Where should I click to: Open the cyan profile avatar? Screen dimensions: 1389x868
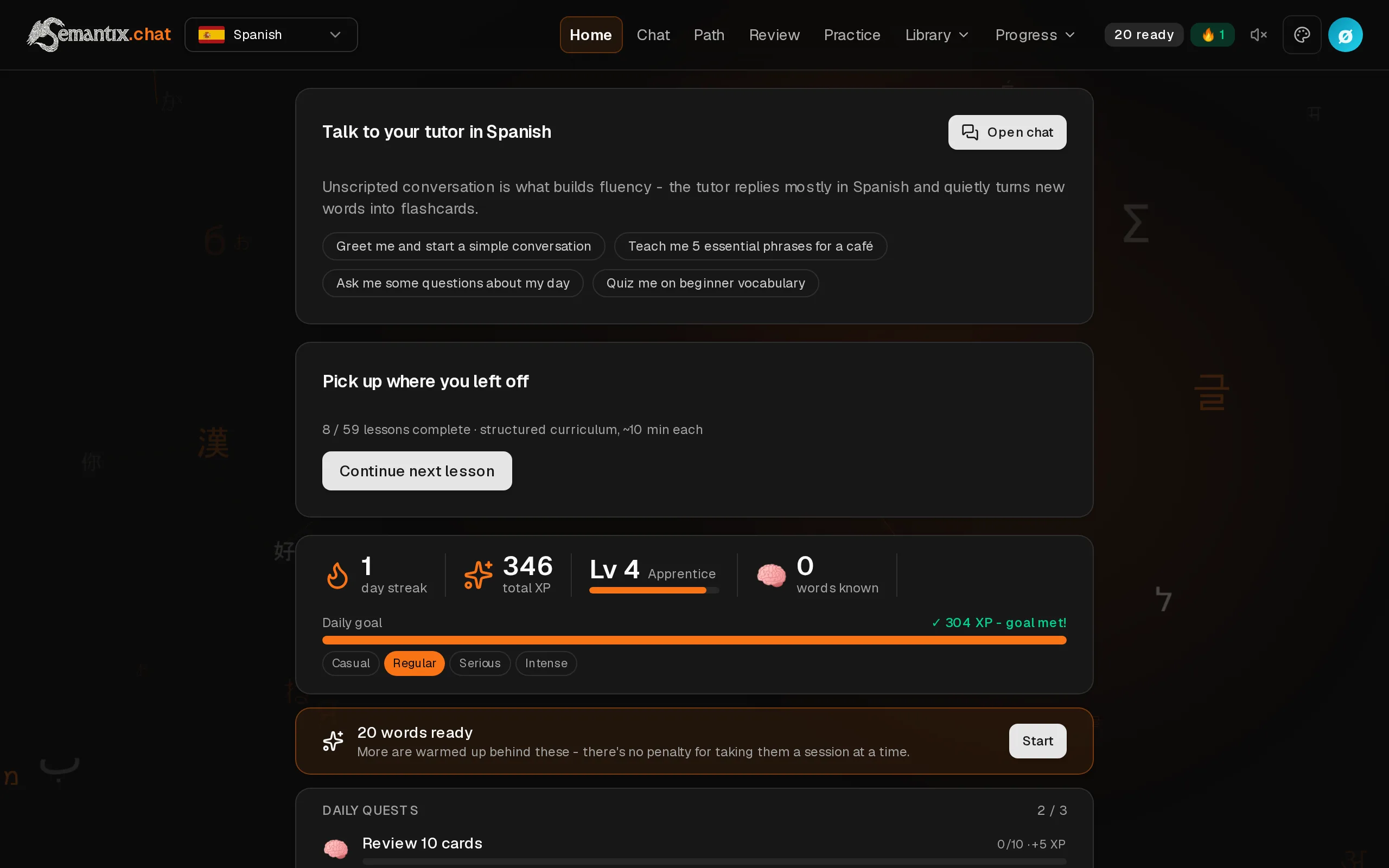tap(1346, 35)
